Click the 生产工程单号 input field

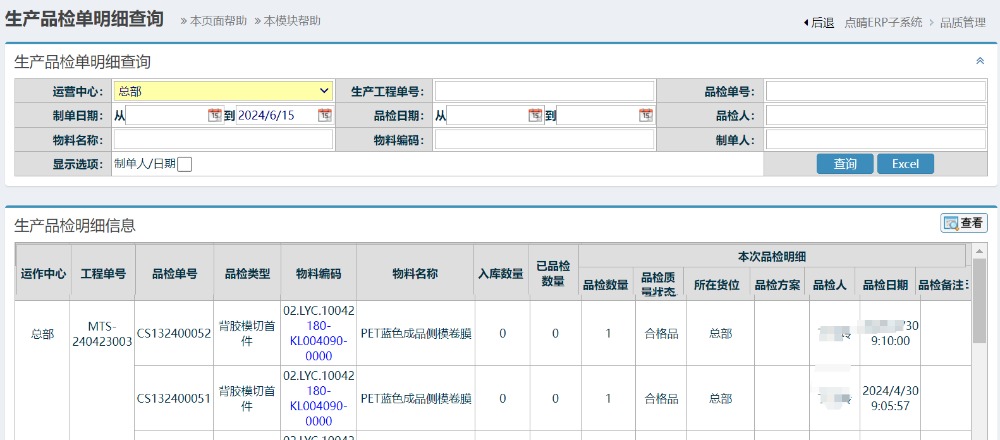544,91
